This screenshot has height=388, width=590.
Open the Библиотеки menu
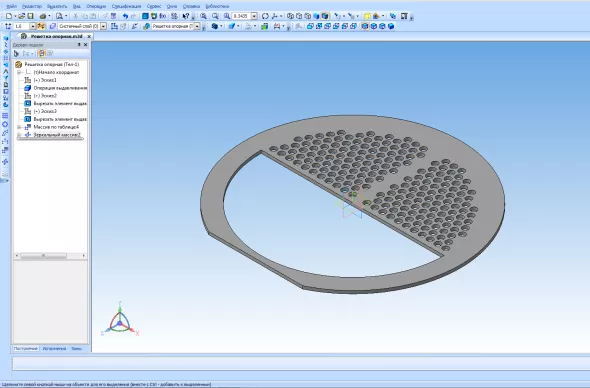tap(217, 6)
